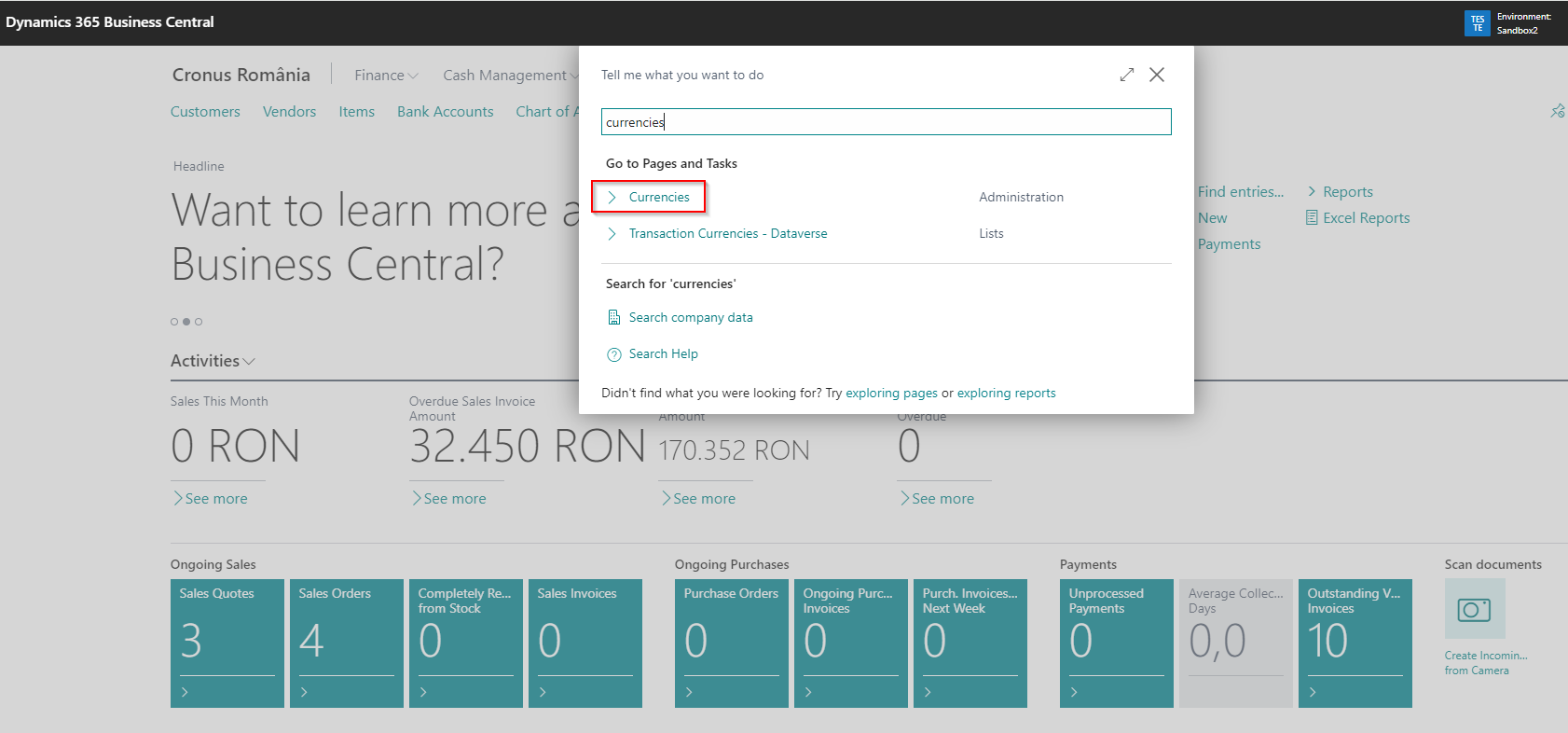Follow the exploring pages link
This screenshot has width=1568, height=733.
[891, 394]
